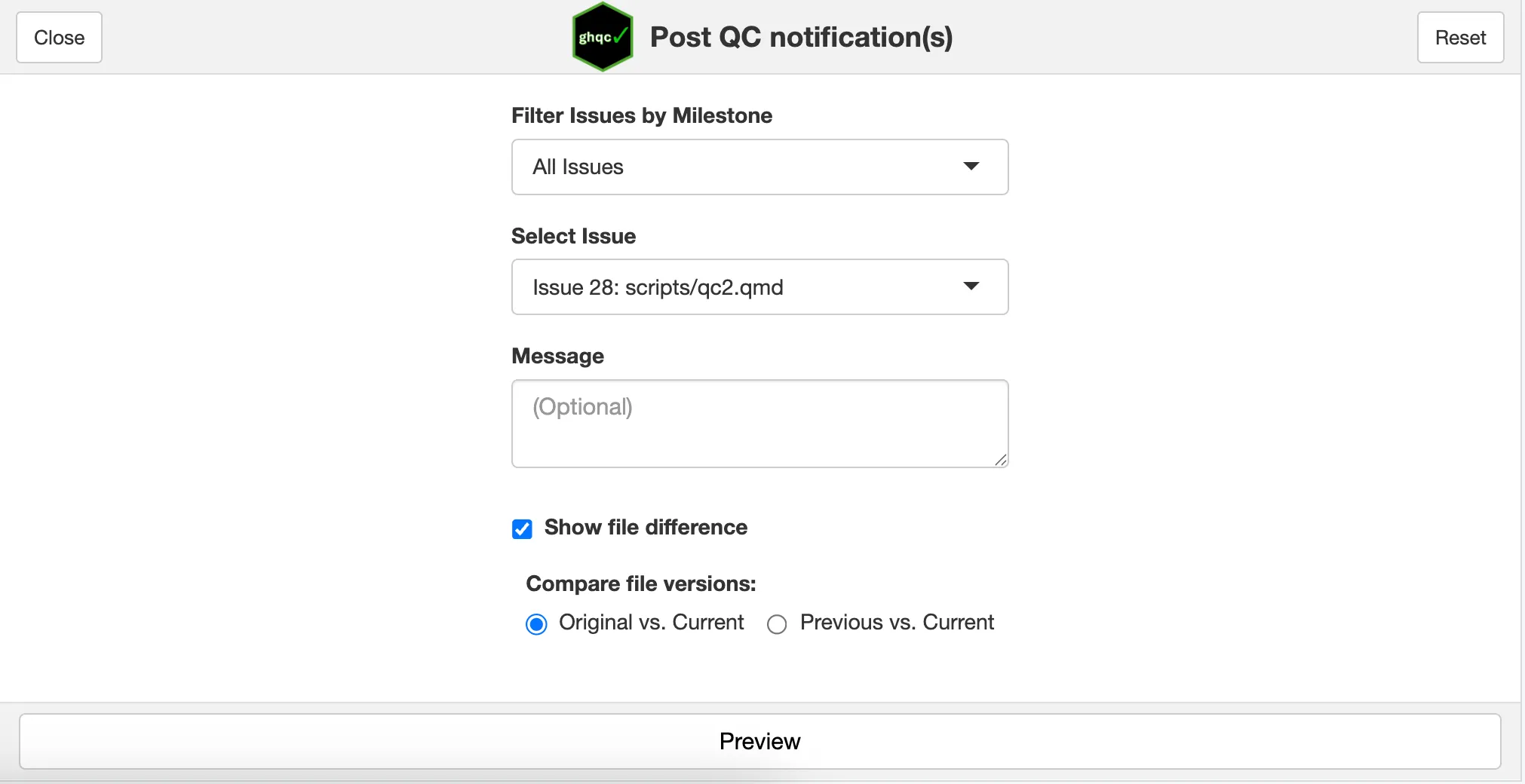Close the Post QC dialog
The image size is (1525, 784).
click(x=59, y=37)
